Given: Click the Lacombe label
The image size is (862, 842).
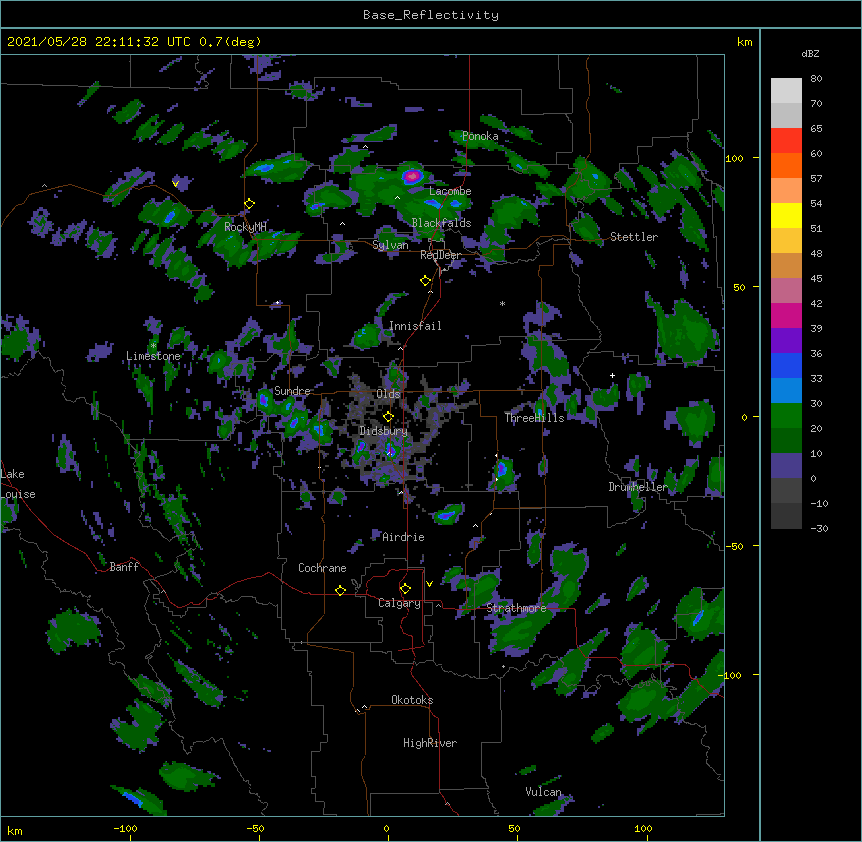Looking at the screenshot, I should [450, 191].
